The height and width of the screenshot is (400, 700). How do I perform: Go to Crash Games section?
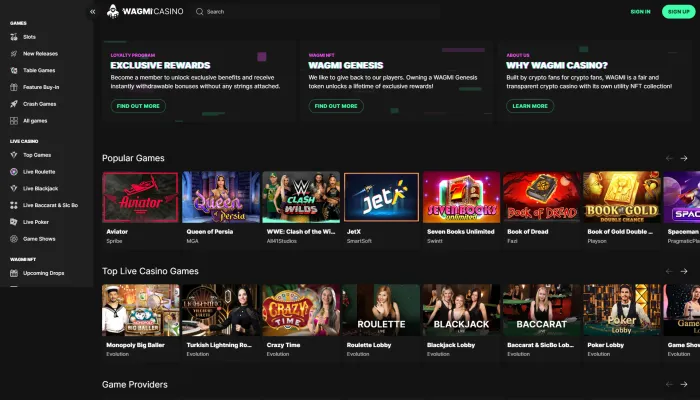[x=39, y=104]
